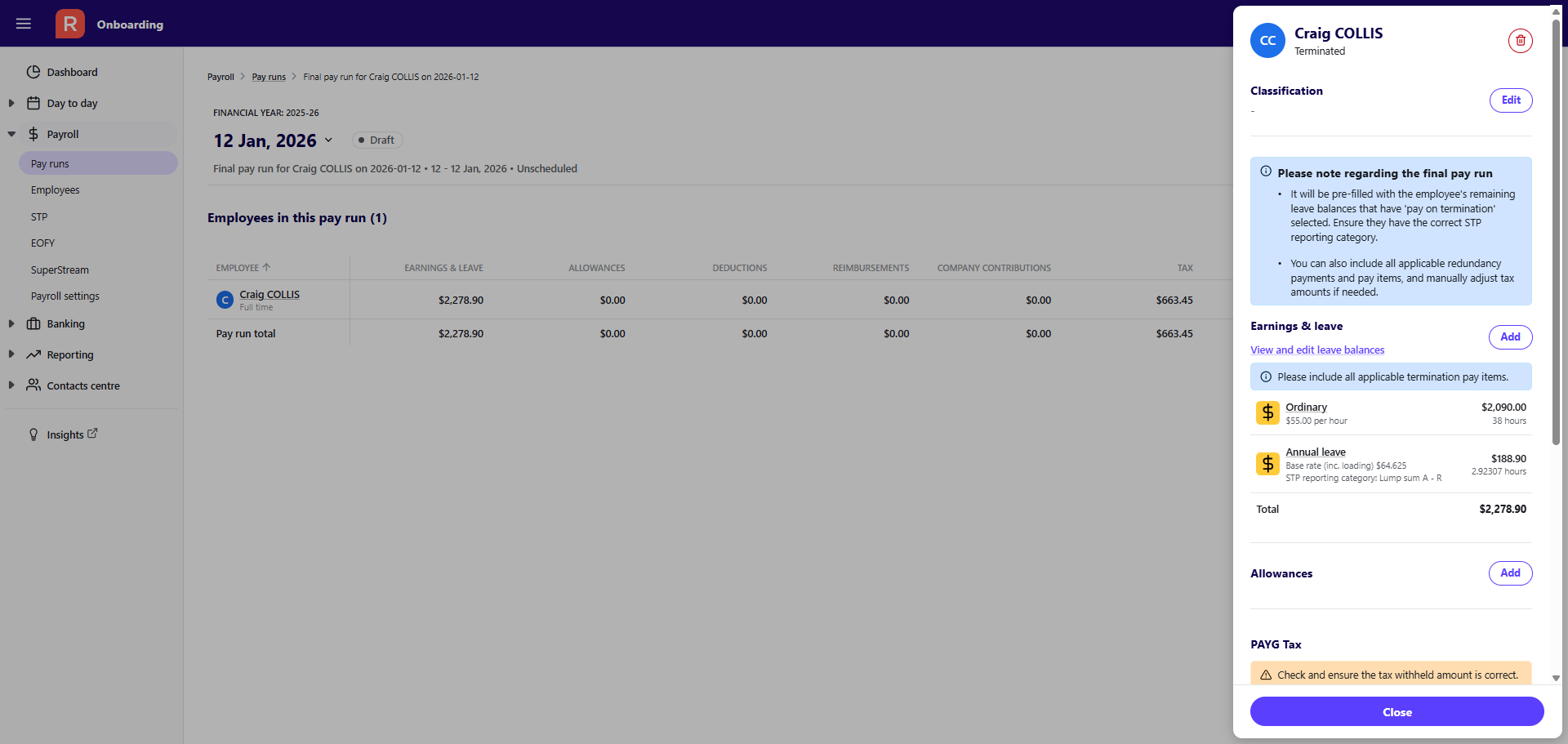This screenshot has height=744, width=1568.
Task: Click the info icon in the final pay run note
Action: coord(1266,172)
